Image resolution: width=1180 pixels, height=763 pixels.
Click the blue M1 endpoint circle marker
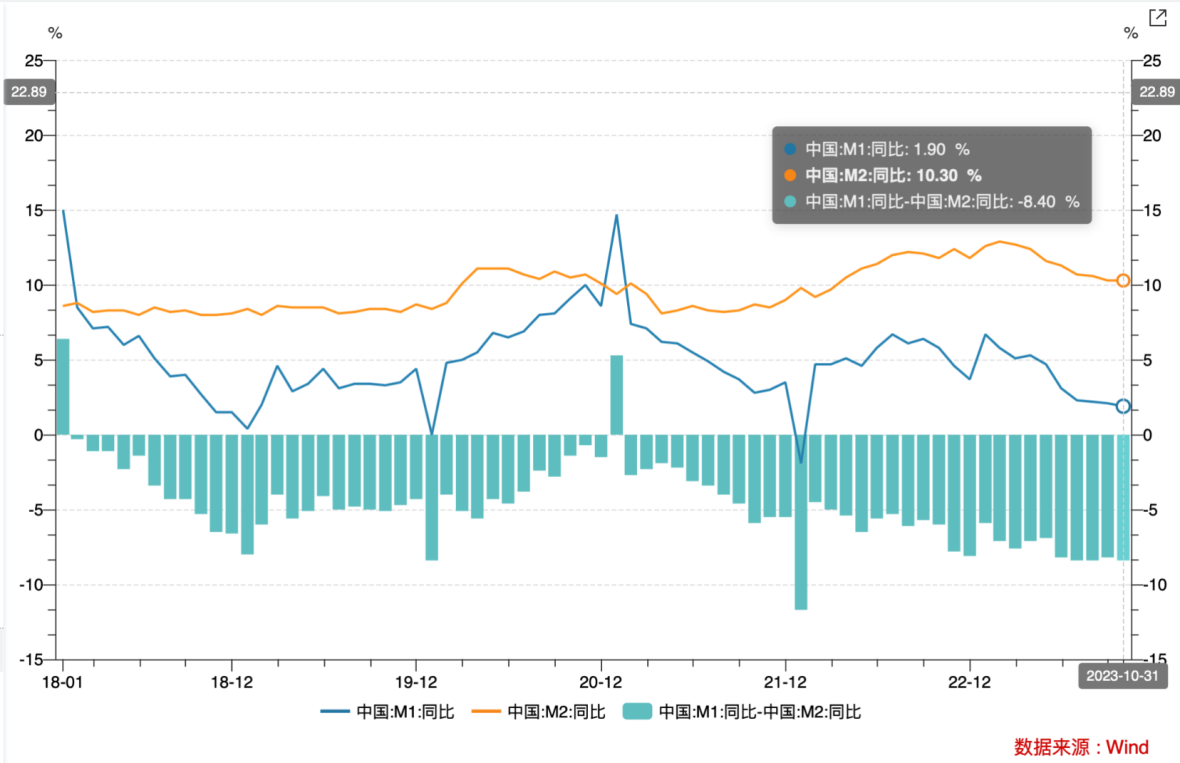tap(1123, 406)
